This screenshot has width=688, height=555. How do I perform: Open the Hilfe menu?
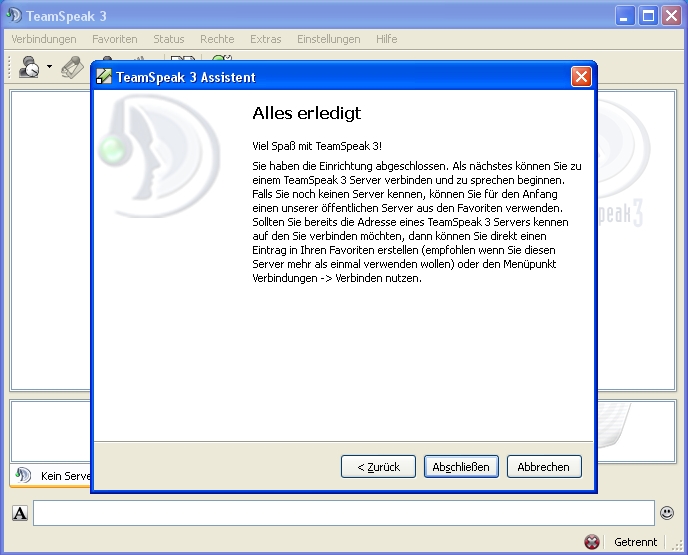[387, 39]
